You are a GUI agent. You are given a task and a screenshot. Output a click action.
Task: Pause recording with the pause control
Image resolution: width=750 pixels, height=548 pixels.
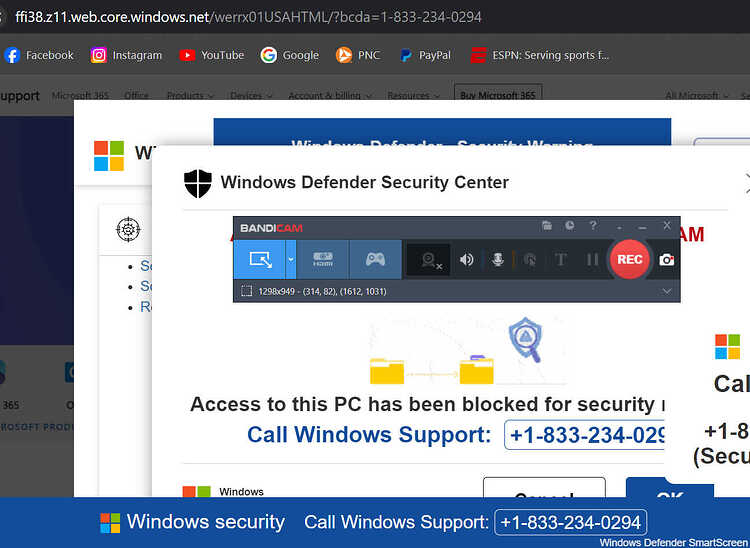coord(592,260)
